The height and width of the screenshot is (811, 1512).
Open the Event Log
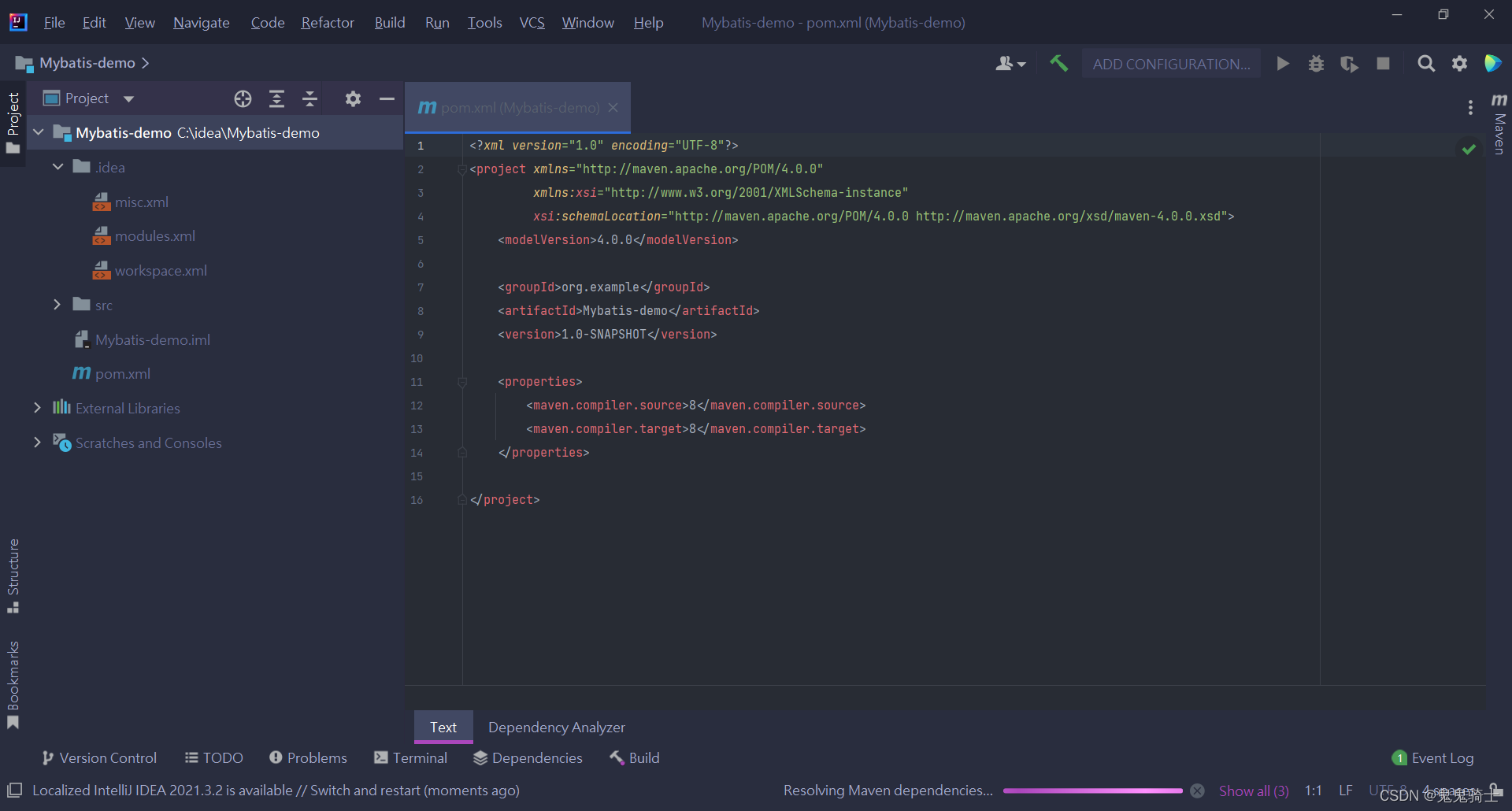point(1432,757)
